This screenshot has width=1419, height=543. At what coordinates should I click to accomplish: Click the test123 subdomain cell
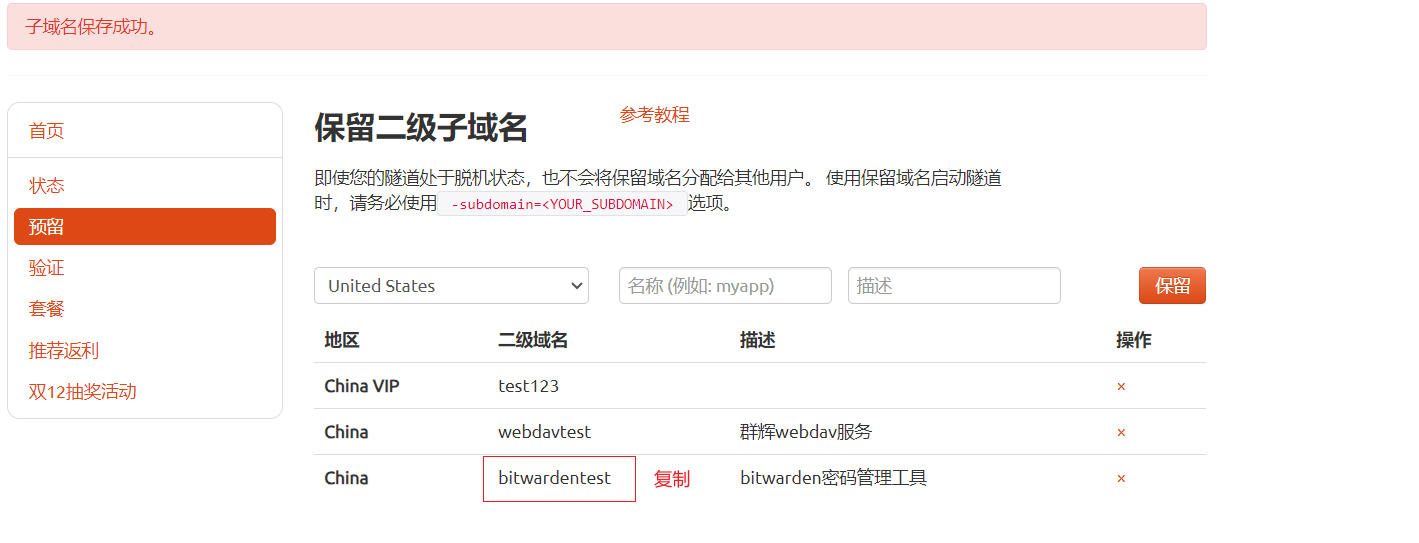(x=529, y=386)
